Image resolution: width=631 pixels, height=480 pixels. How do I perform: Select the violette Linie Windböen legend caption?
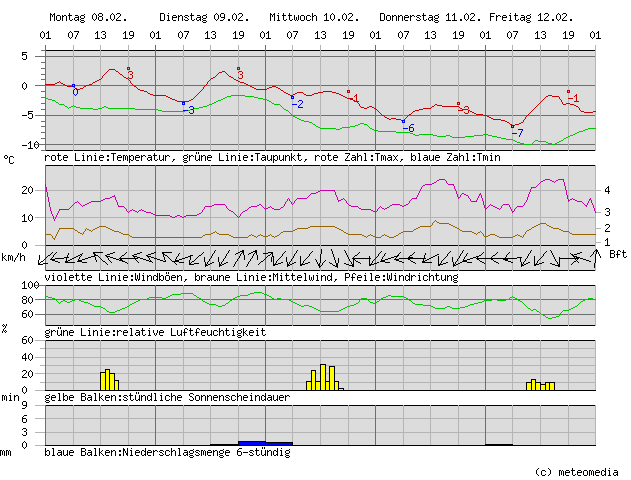pyautogui.click(x=251, y=277)
